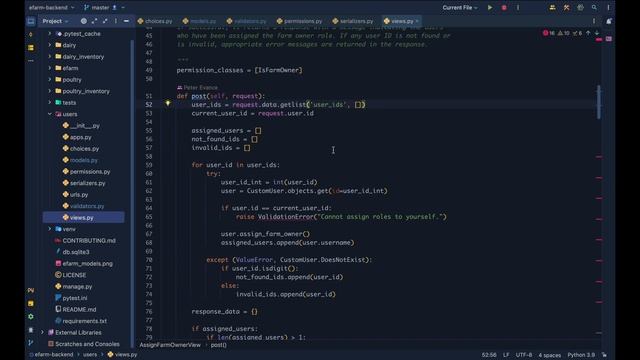Go to previous highlighted error arrow
The width and height of the screenshot is (640, 360).
click(x=588, y=33)
